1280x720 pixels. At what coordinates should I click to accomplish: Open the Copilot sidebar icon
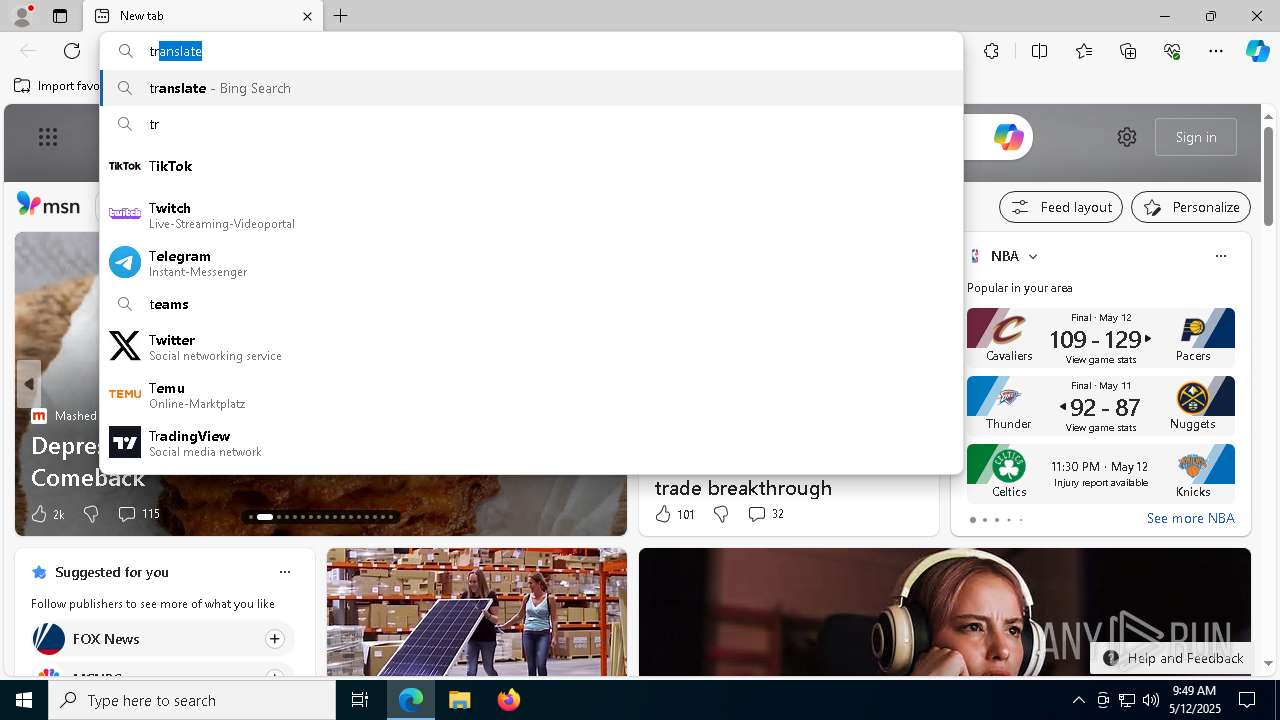[1257, 51]
